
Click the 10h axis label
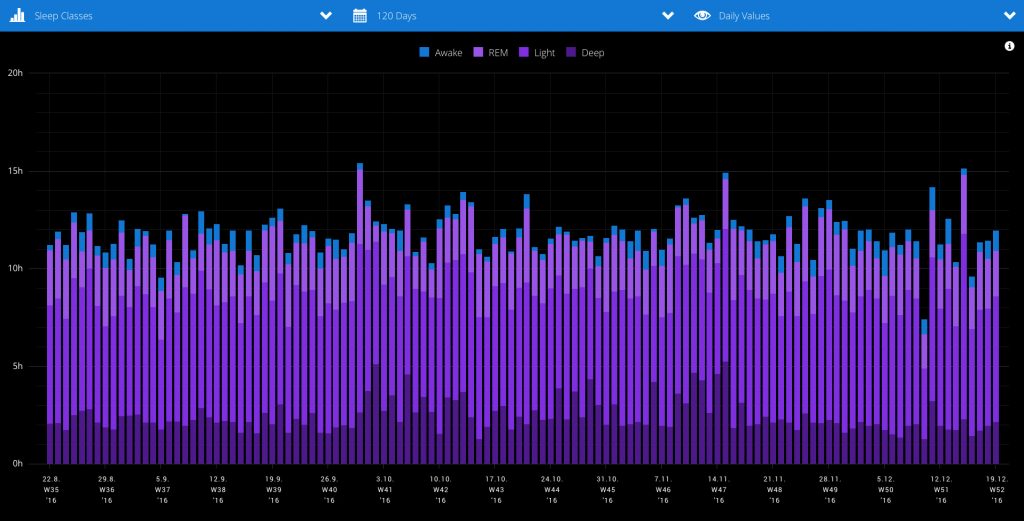[15, 268]
